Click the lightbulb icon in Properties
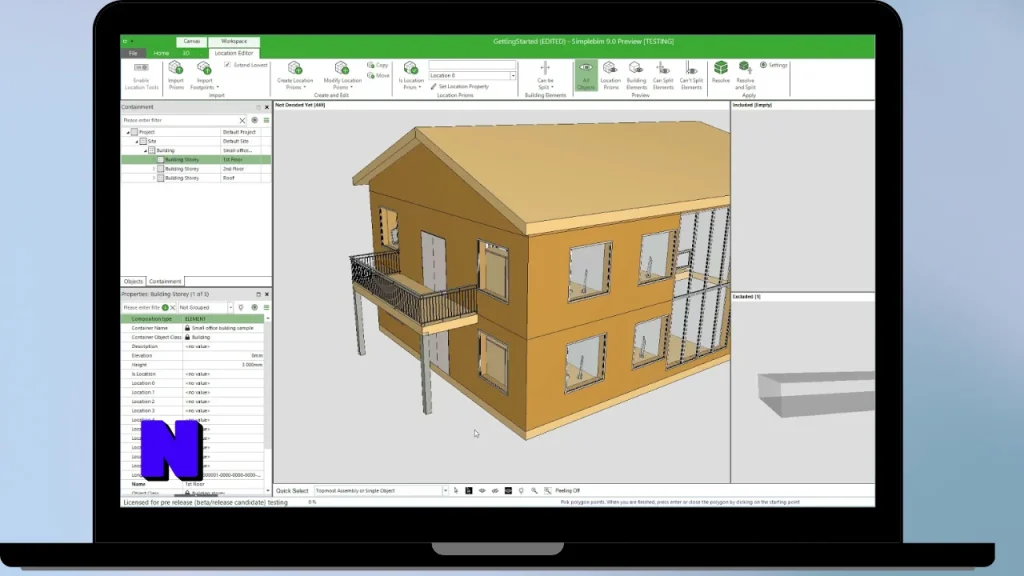Screen dimensions: 1024x576 click(241, 308)
